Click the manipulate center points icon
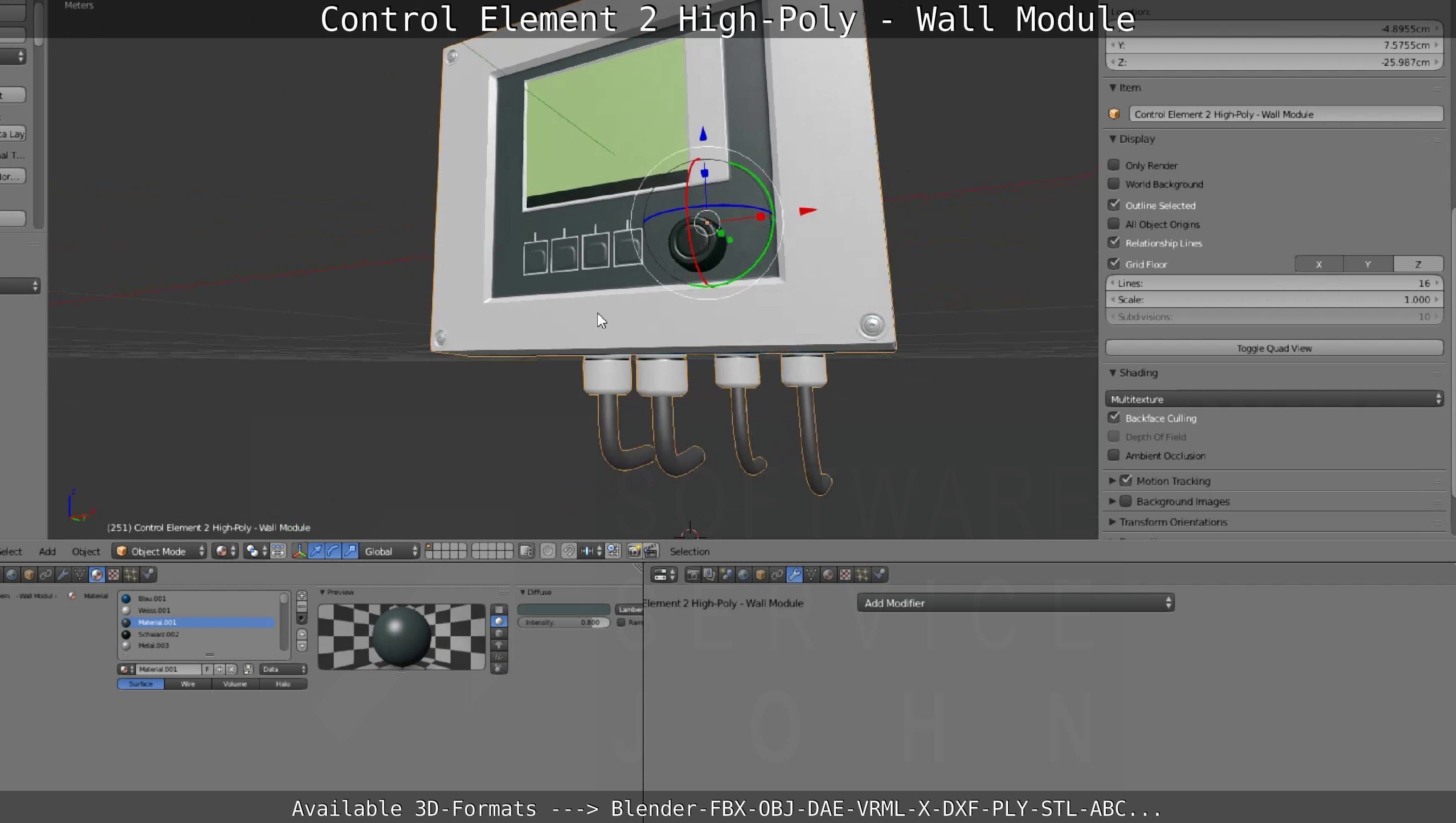Image resolution: width=1456 pixels, height=823 pixels. click(278, 551)
